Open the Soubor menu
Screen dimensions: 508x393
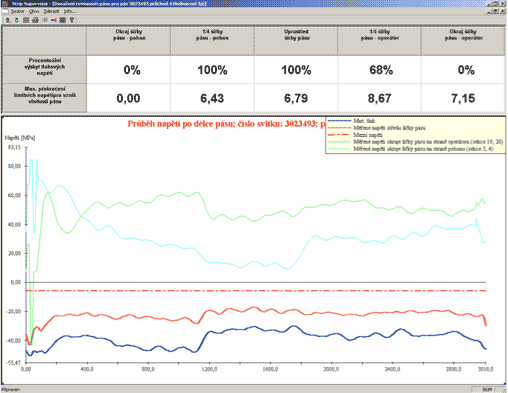(x=17, y=11)
